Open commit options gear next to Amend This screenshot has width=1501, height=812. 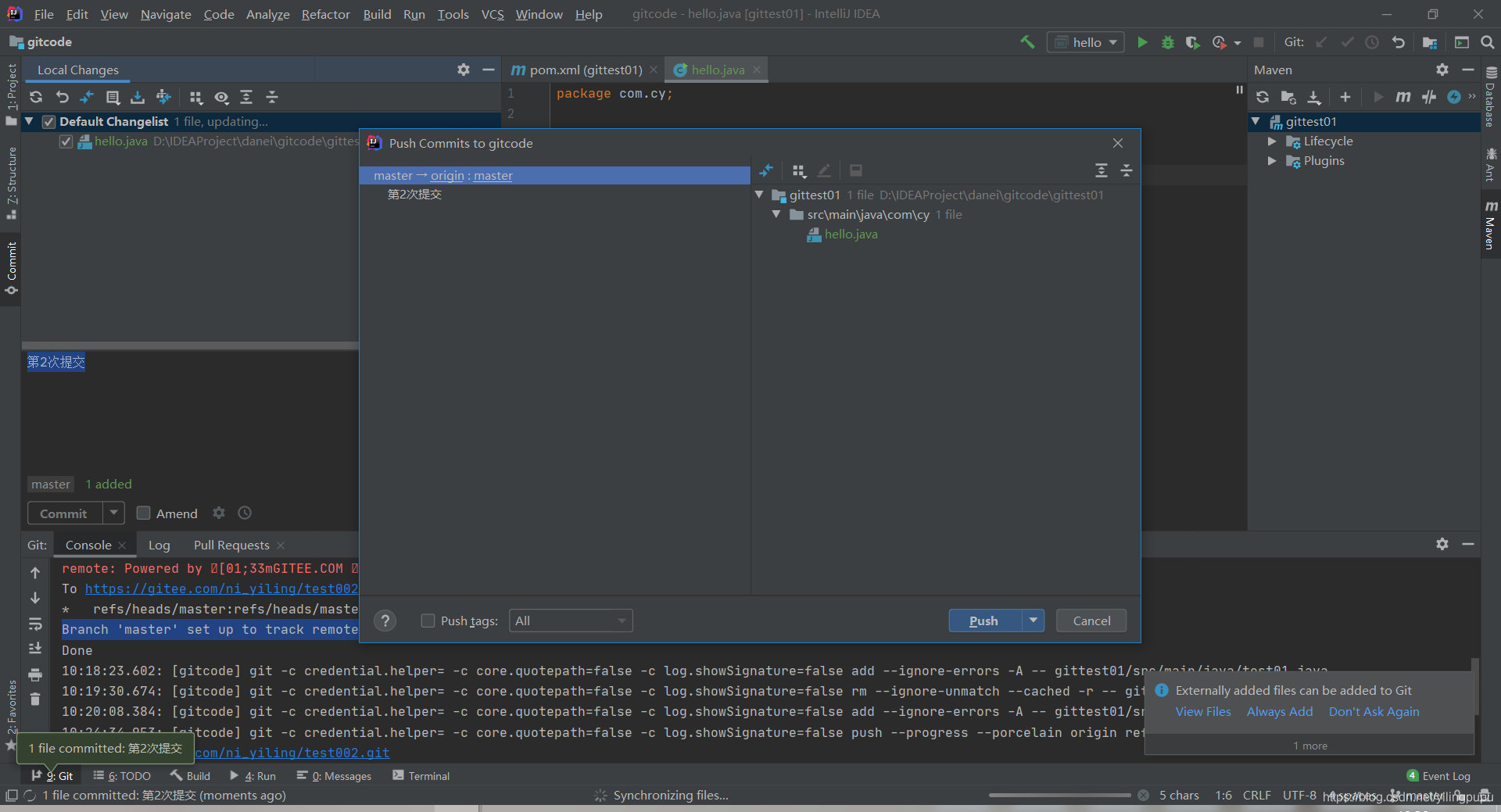pos(219,513)
